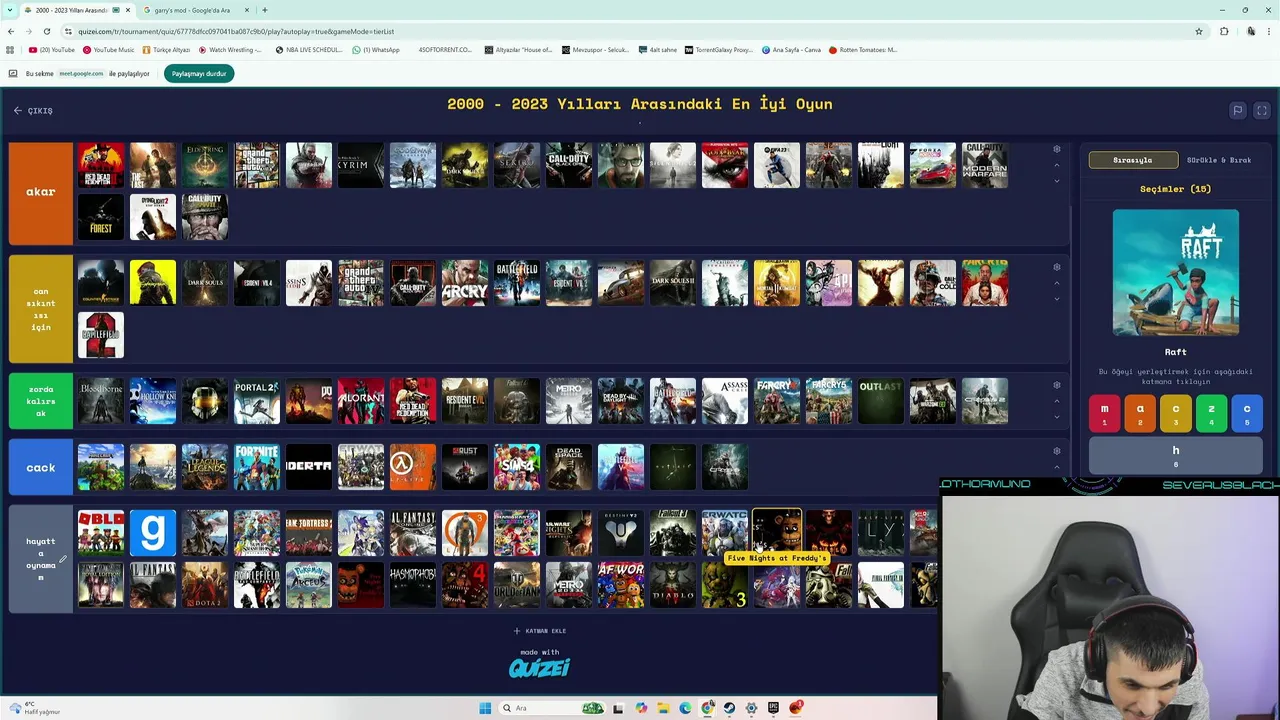Select the Forest game tile
The height and width of the screenshot is (720, 1280).
[x=101, y=217]
